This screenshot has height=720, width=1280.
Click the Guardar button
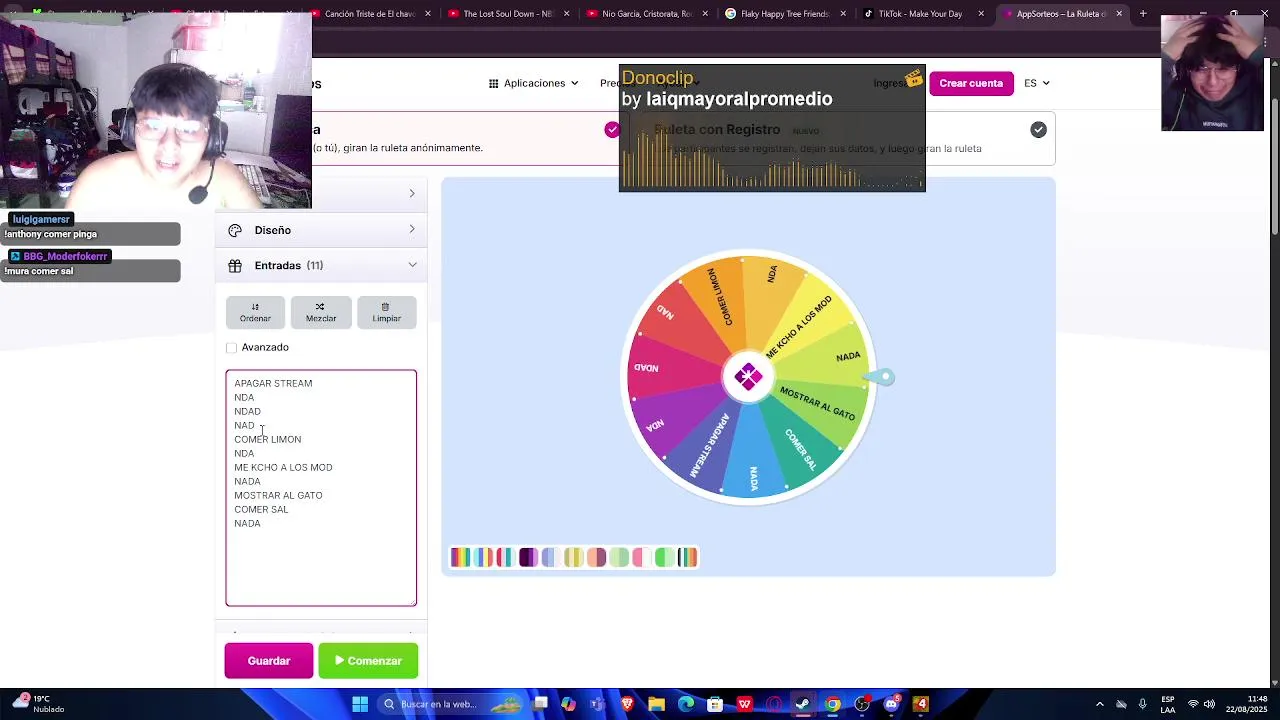pos(269,661)
